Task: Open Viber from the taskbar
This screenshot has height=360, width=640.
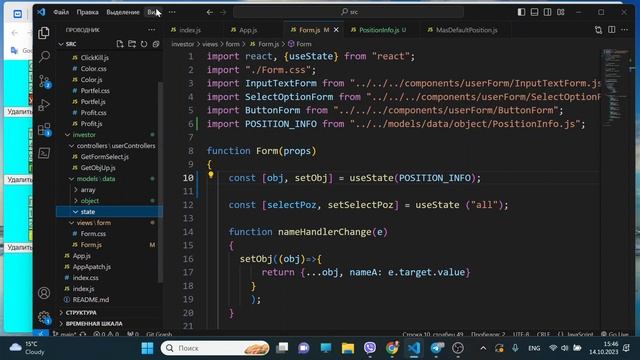Action: 370,348
